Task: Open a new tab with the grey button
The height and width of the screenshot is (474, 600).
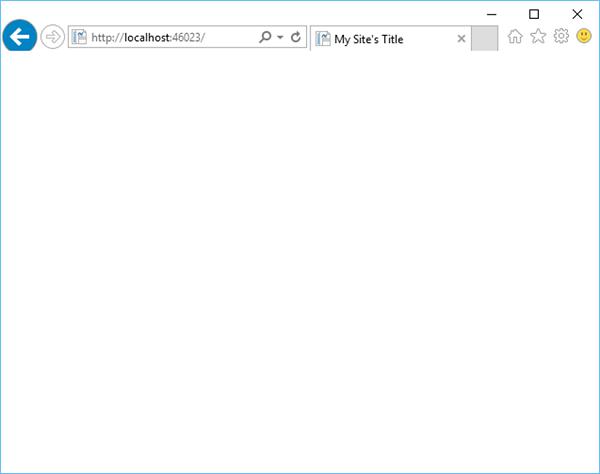Action: click(x=484, y=38)
